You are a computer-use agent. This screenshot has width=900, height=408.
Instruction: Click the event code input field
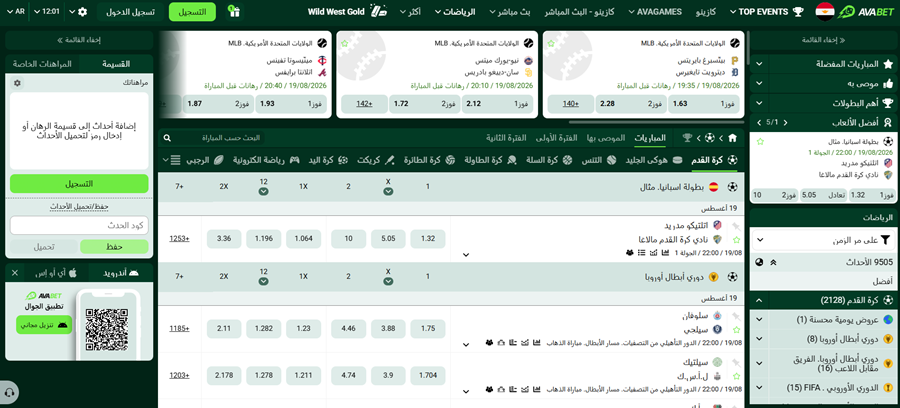point(79,226)
